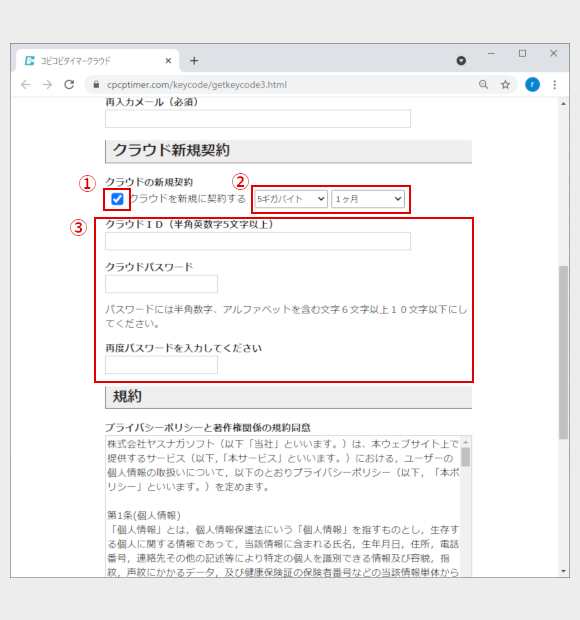Screen dimensions: 580x620
Task: Open Chrome three-dot menu
Action: click(555, 85)
